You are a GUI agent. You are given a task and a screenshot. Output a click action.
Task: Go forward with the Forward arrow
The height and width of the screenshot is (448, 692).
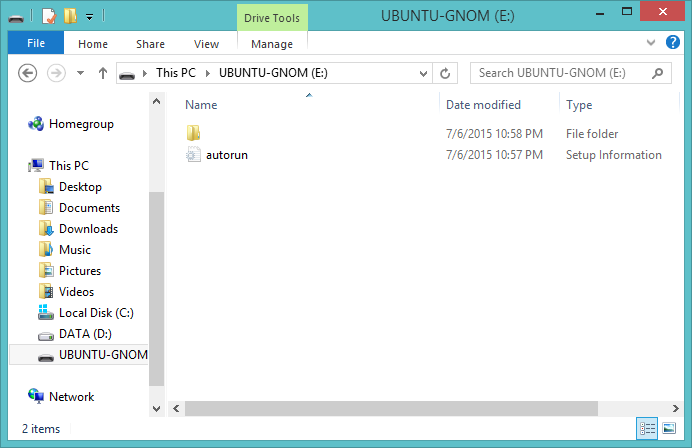pyautogui.click(x=56, y=73)
